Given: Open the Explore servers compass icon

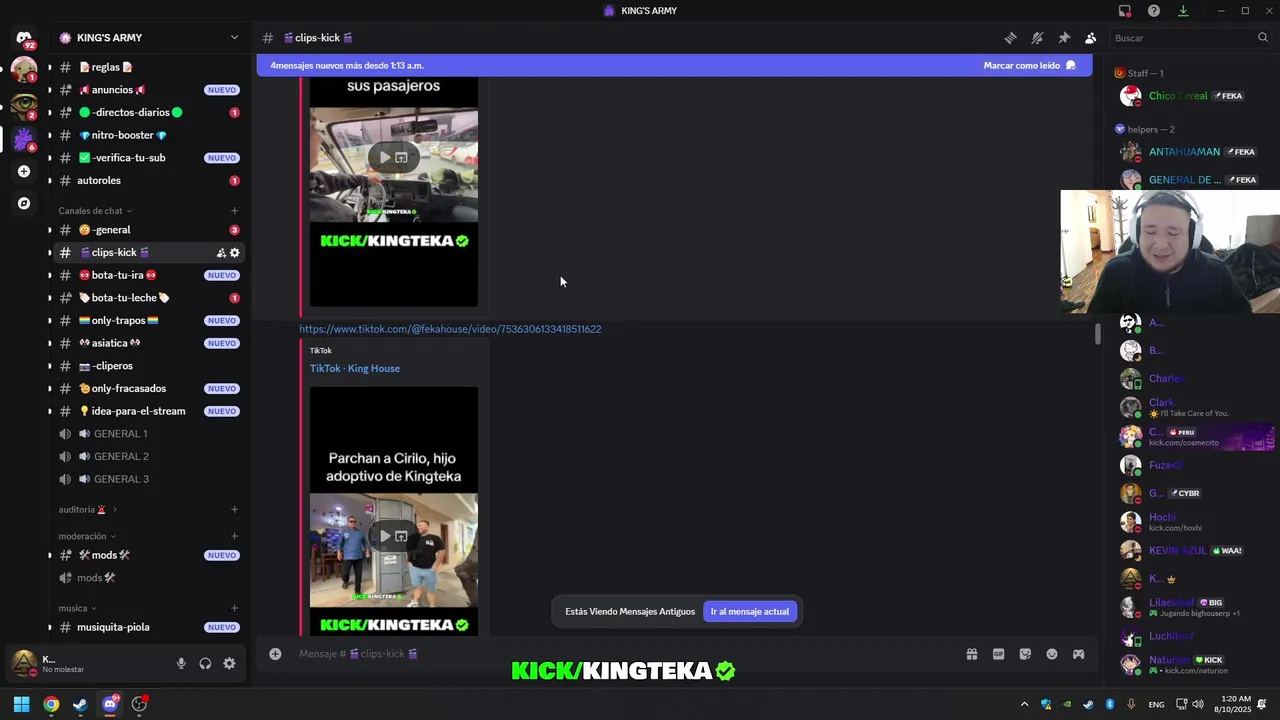Looking at the screenshot, I should pyautogui.click(x=24, y=203).
